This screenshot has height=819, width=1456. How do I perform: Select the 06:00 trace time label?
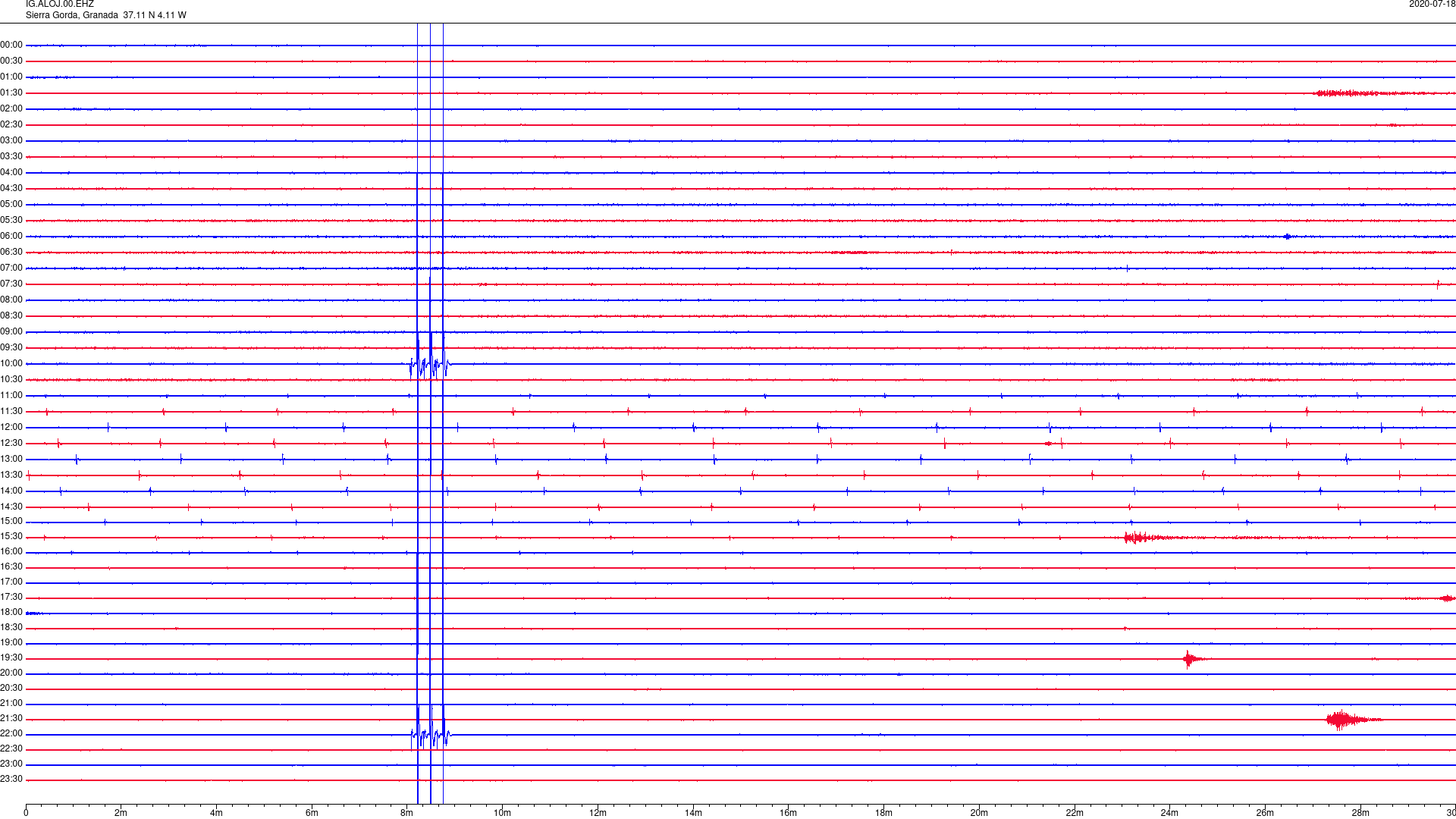pos(11,237)
